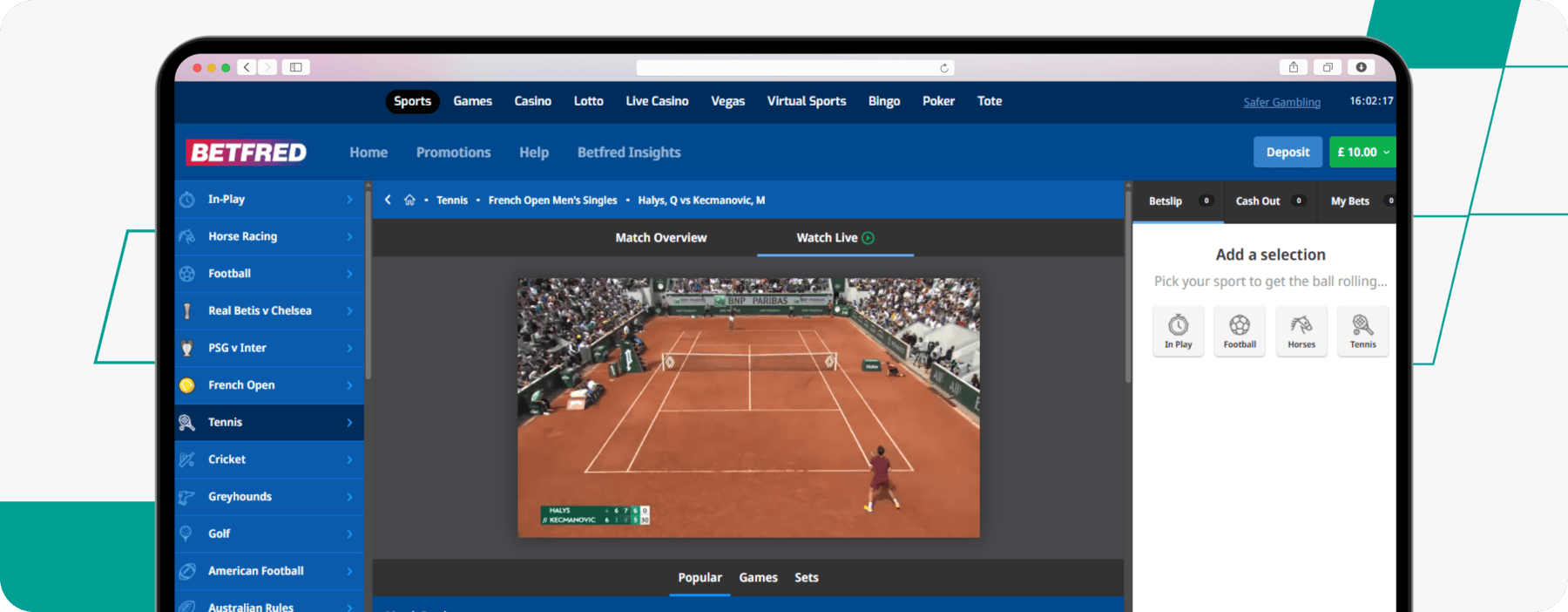The image size is (1568, 612).
Task: Select Poker in the top navigation
Action: 938,101
